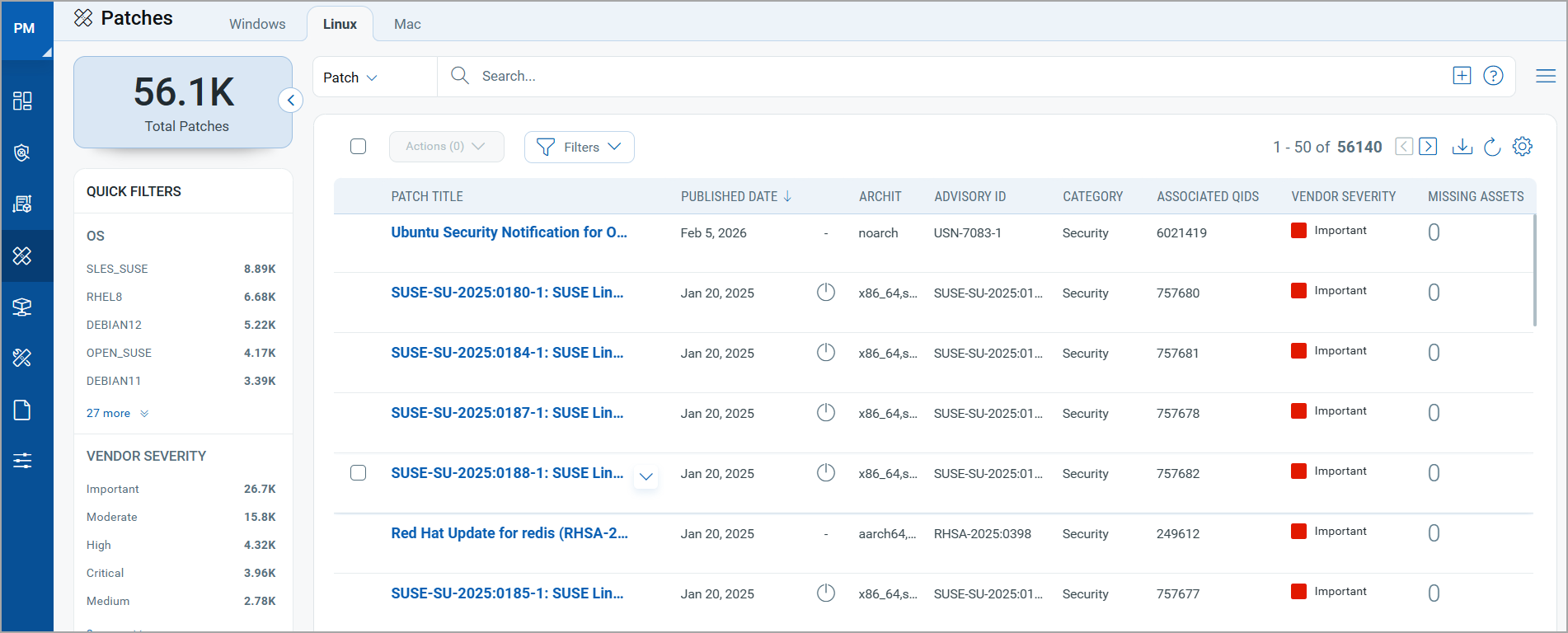Click the download patches list icon
This screenshot has width=1568, height=633.
1462,147
